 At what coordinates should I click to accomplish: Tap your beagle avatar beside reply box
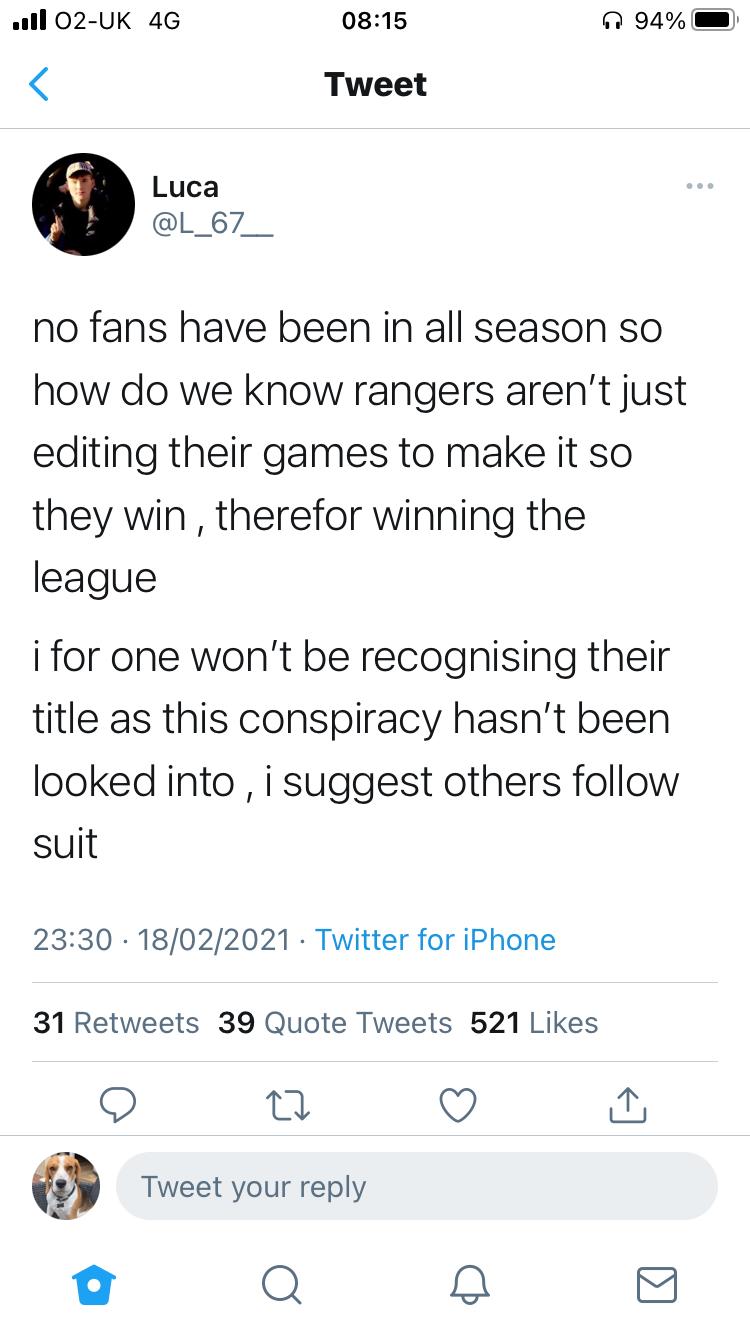pyautogui.click(x=66, y=1186)
